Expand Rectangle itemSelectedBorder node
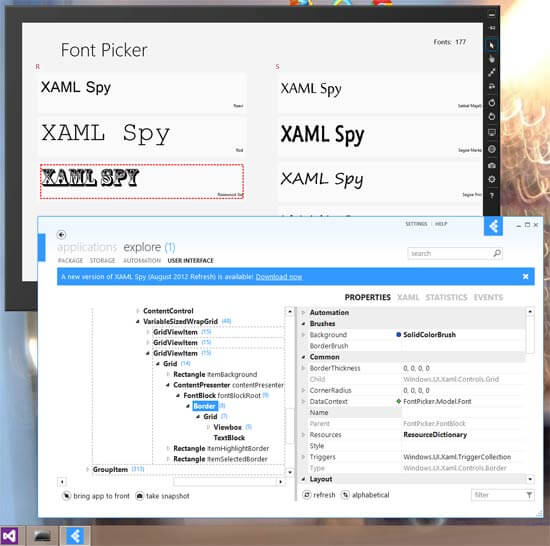The image size is (550, 546). (x=168, y=459)
